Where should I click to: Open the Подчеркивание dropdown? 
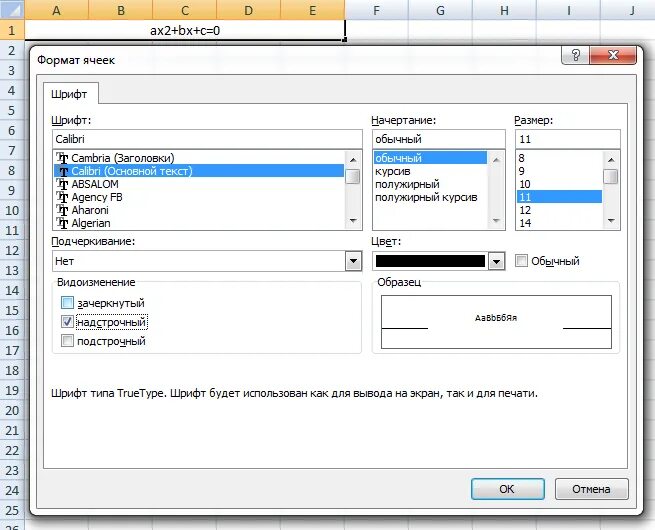[353, 261]
